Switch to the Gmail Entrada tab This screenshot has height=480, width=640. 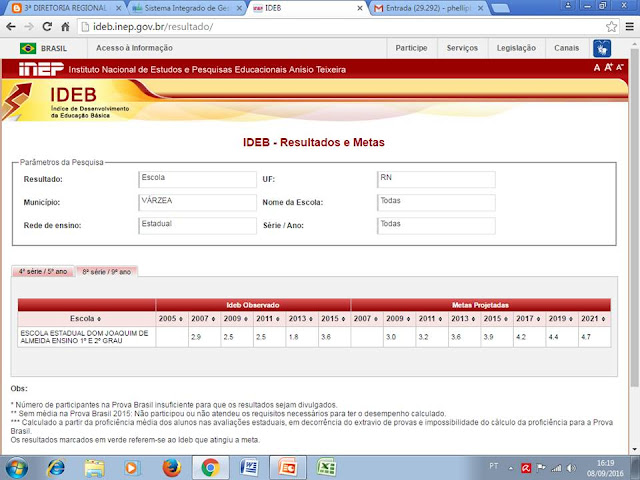[428, 8]
